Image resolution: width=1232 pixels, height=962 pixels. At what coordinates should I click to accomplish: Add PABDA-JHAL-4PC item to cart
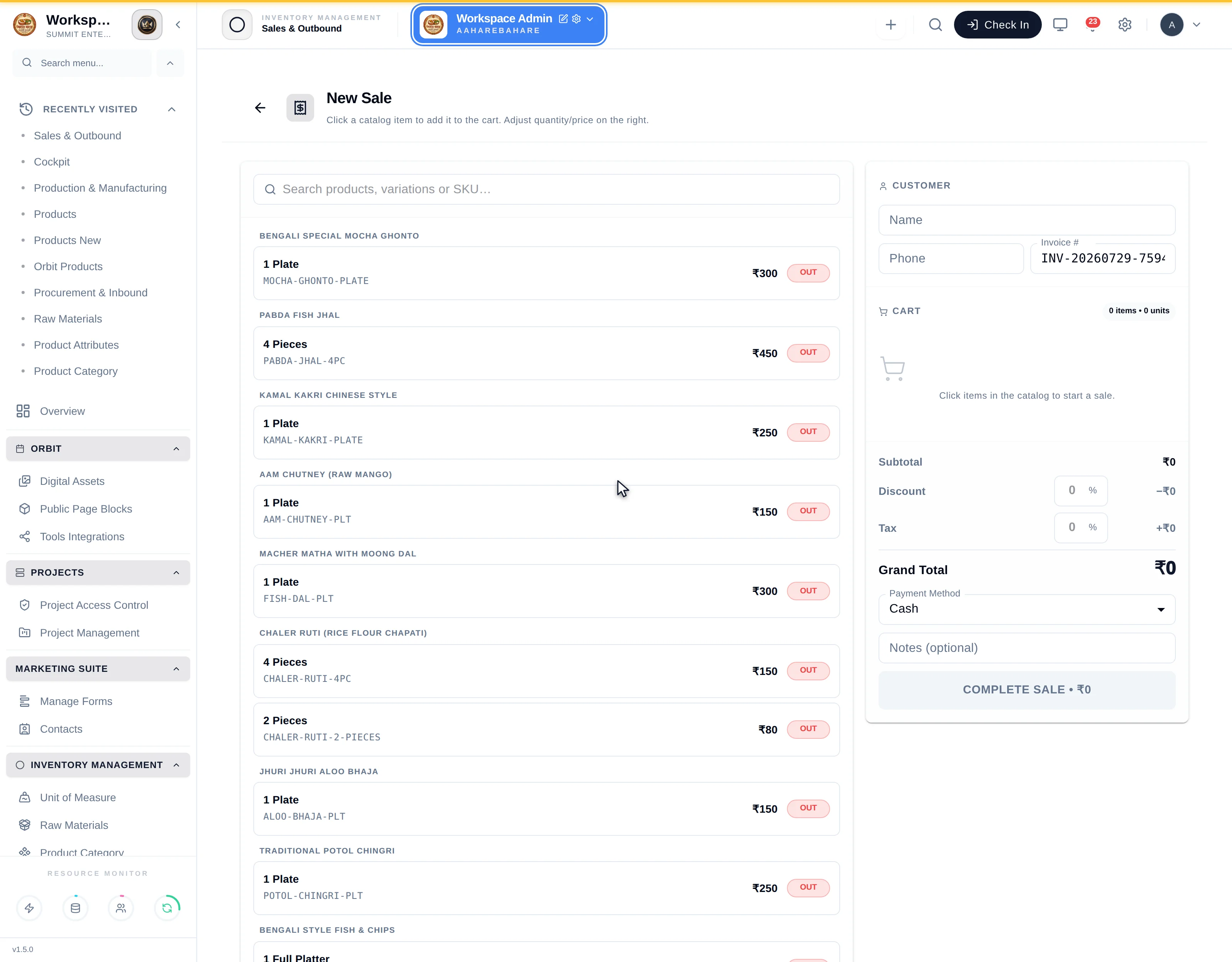point(546,353)
